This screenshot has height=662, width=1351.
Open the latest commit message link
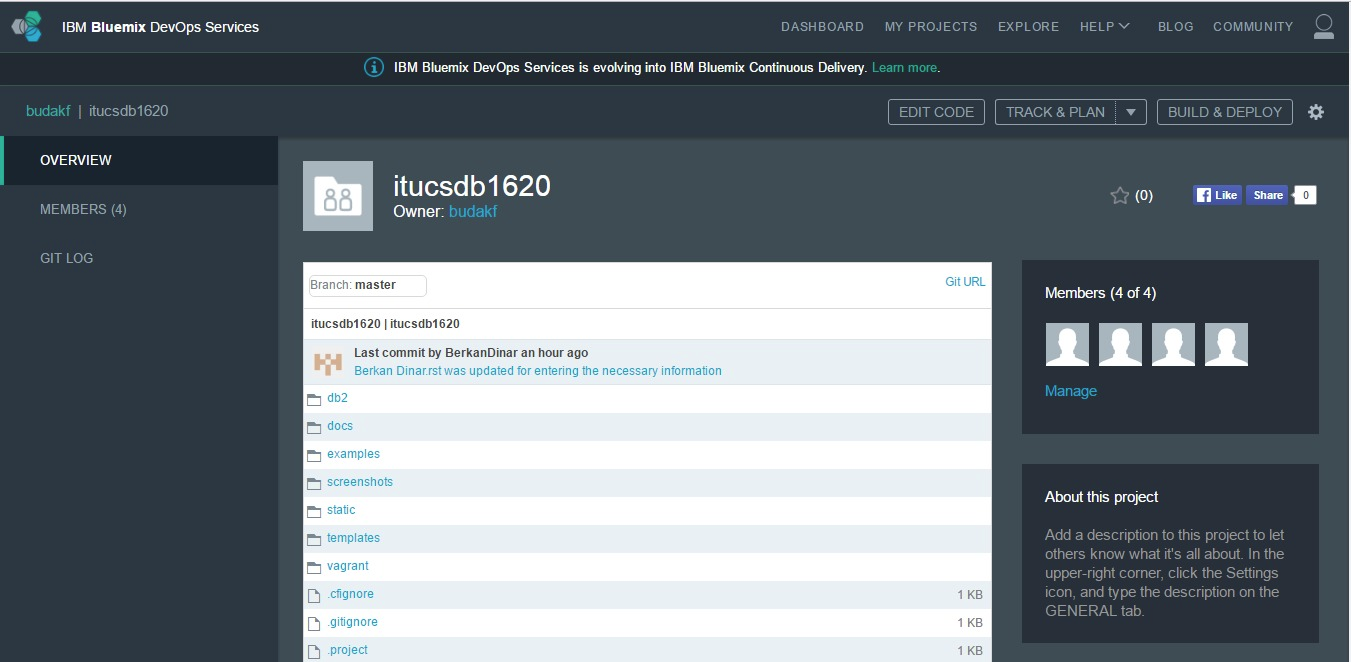[538, 371]
